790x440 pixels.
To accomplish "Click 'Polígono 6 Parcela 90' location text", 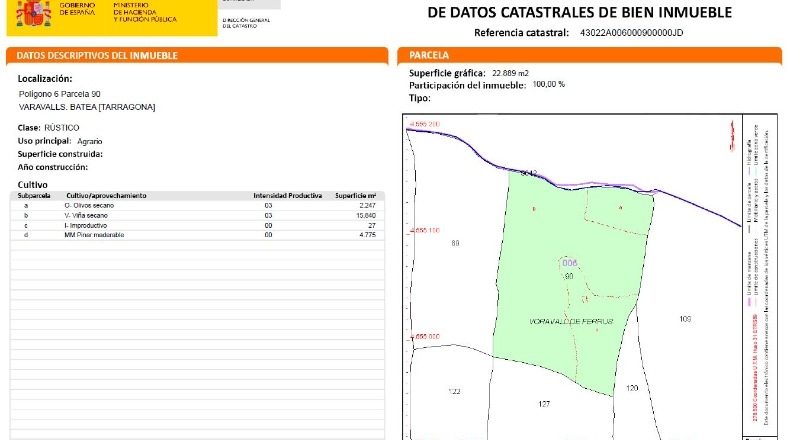I will pos(59,94).
